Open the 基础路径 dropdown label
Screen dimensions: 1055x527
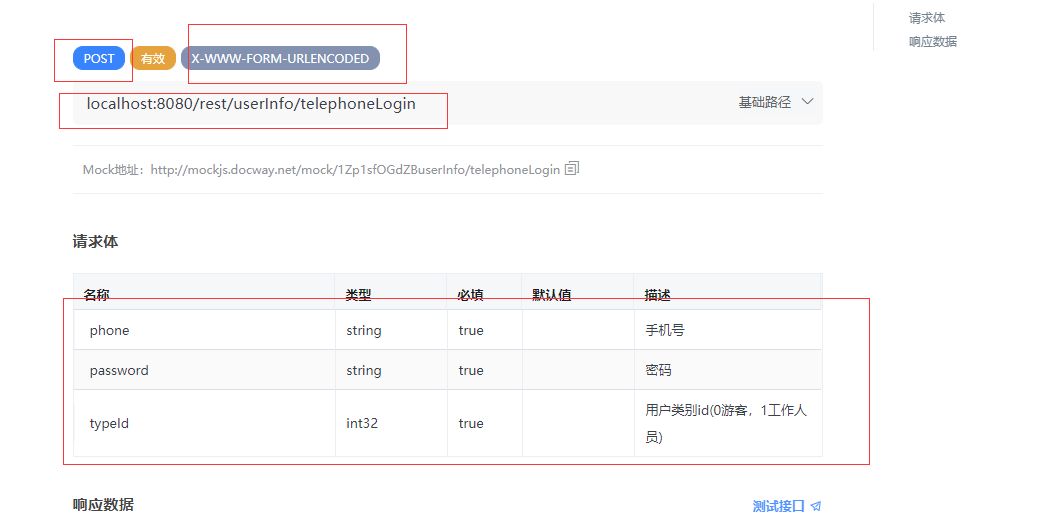pyautogui.click(x=765, y=102)
